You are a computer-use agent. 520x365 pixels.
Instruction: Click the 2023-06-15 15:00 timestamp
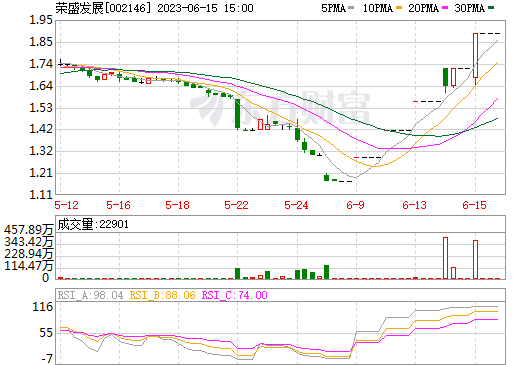click(x=205, y=8)
